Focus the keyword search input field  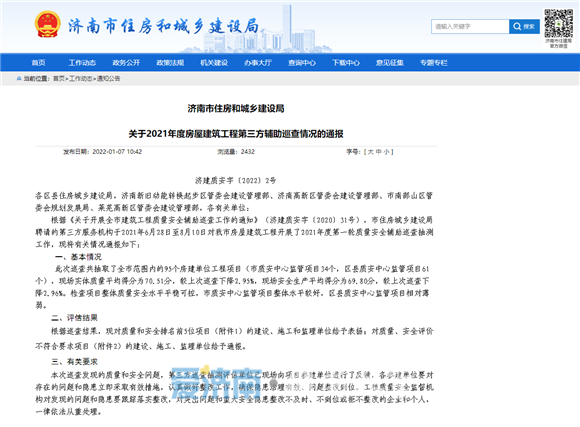tap(470, 27)
